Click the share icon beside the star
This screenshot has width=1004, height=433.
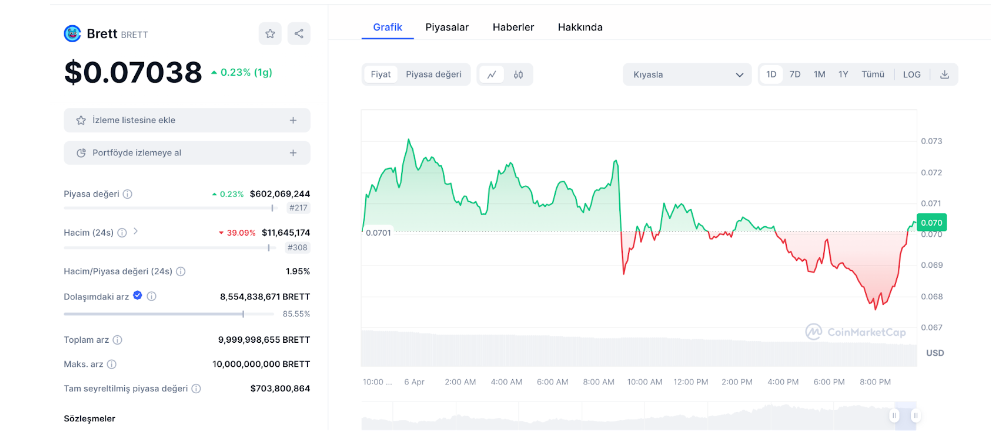click(x=299, y=33)
